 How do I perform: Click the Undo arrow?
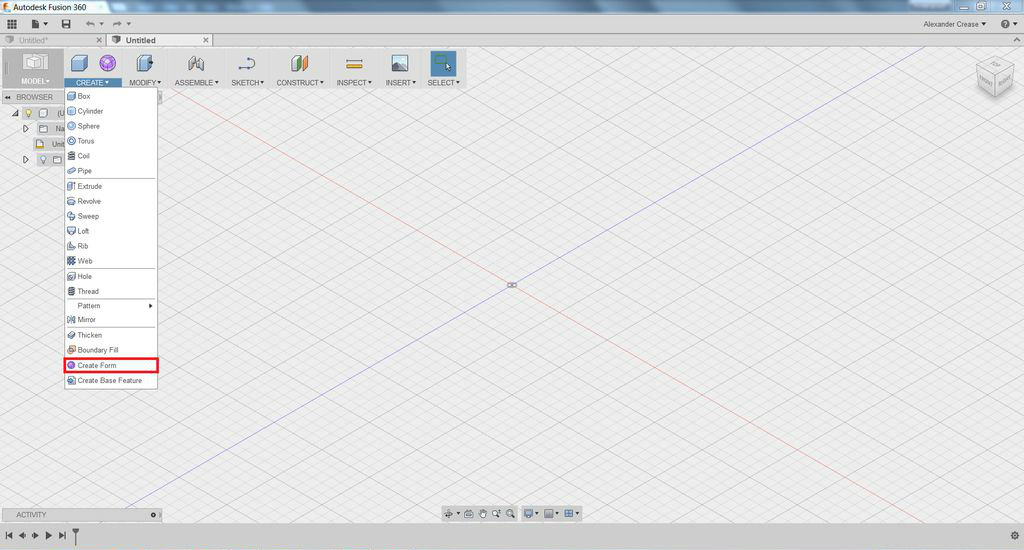tap(90, 24)
